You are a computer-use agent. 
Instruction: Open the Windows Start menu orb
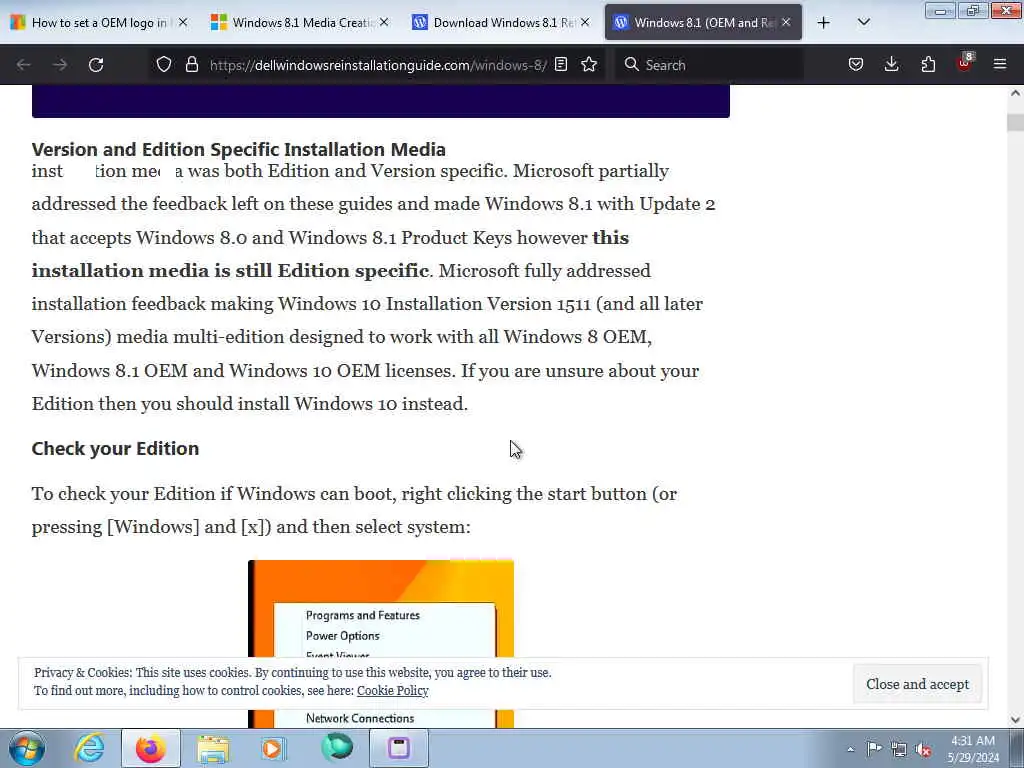(x=26, y=748)
